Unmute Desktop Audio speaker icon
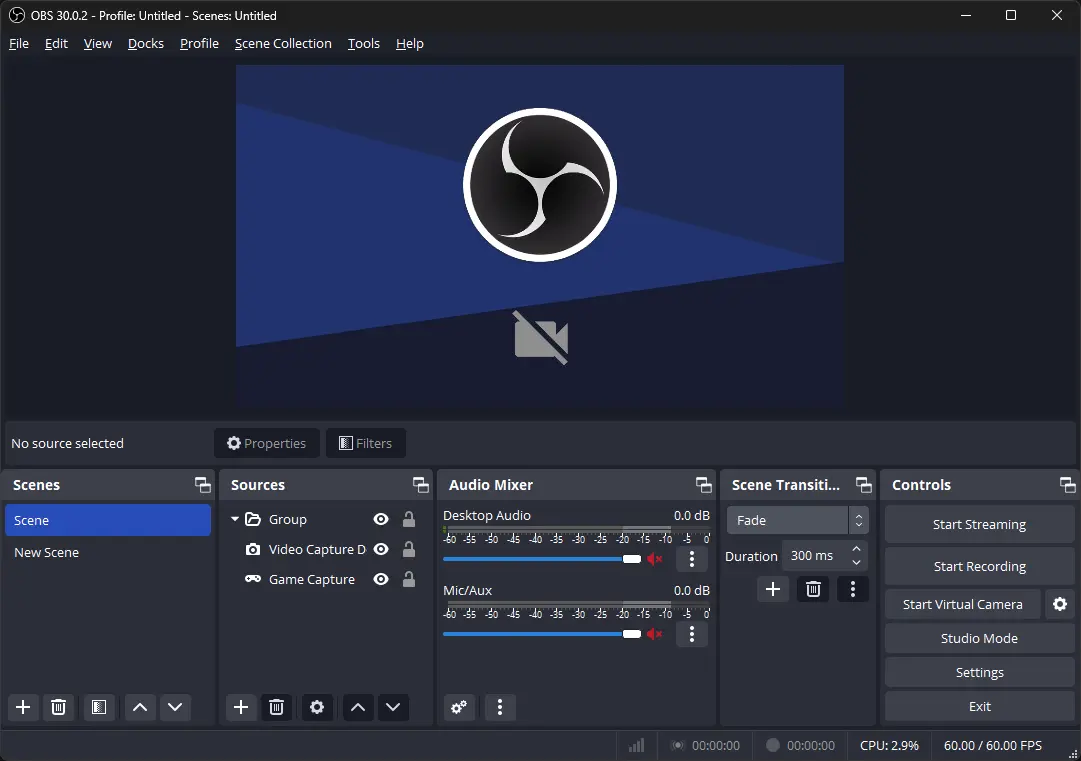 point(654,559)
